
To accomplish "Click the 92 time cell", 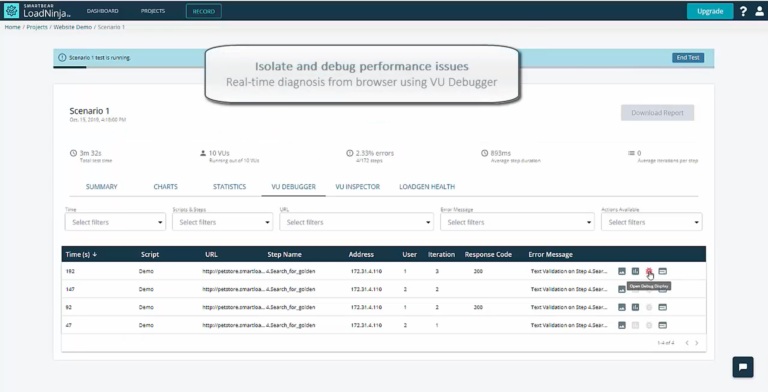I will coord(69,307).
